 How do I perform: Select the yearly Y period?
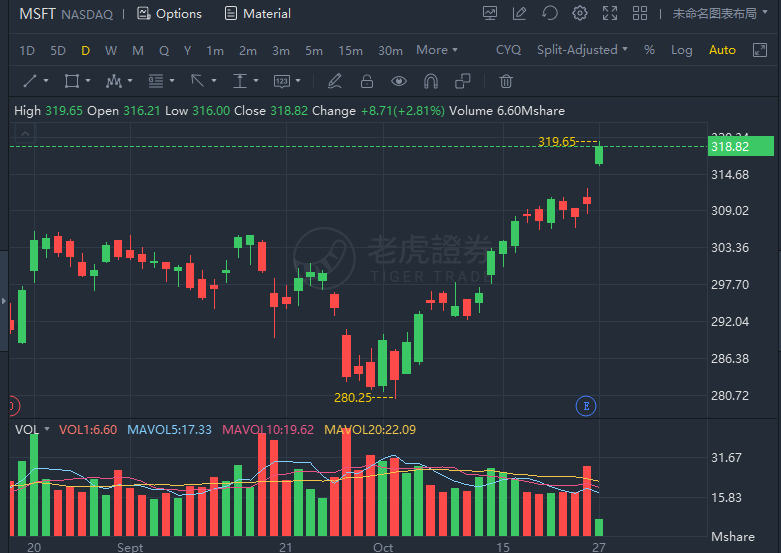pos(187,50)
